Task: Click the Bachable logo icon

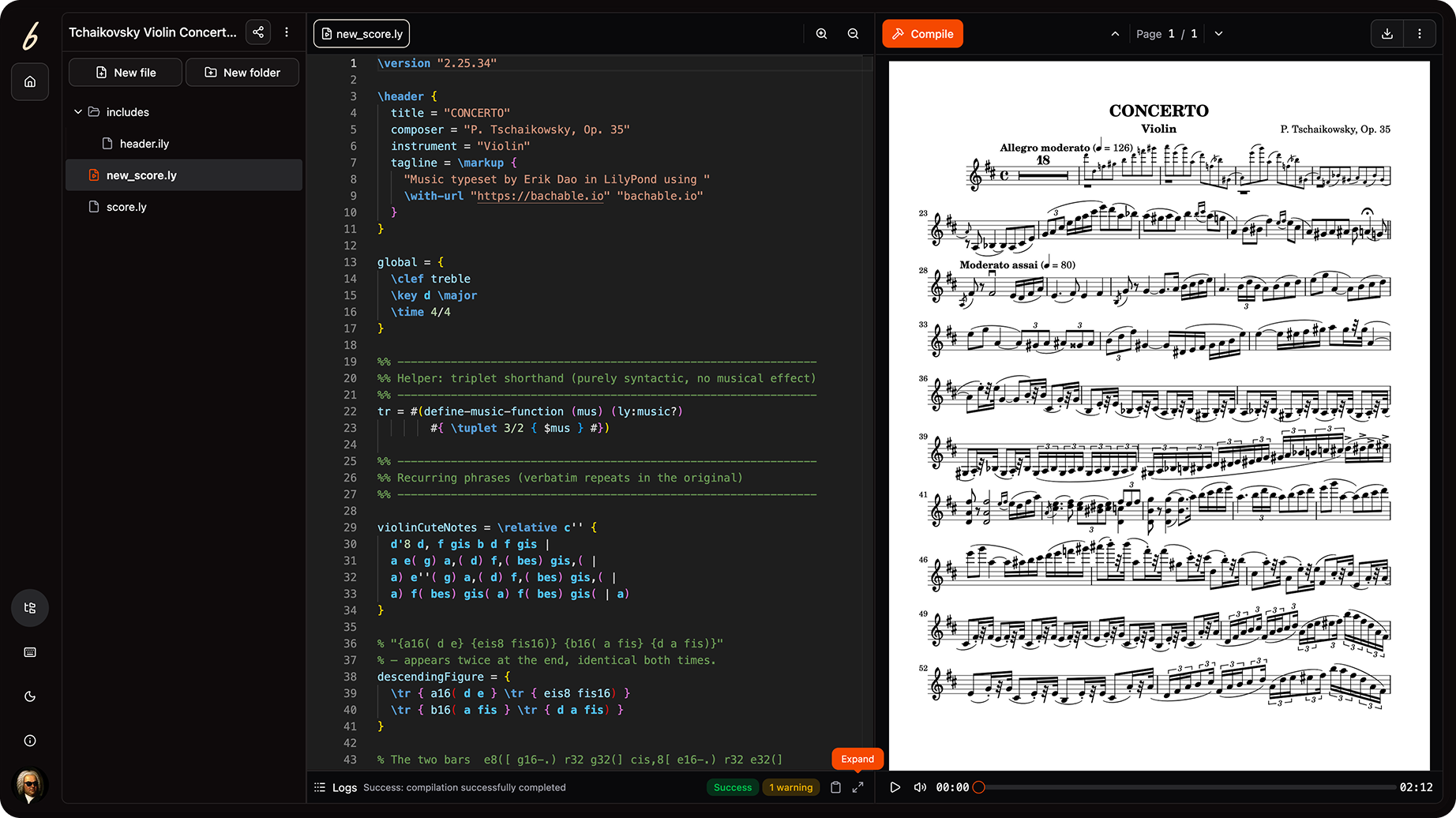Action: [x=30, y=36]
